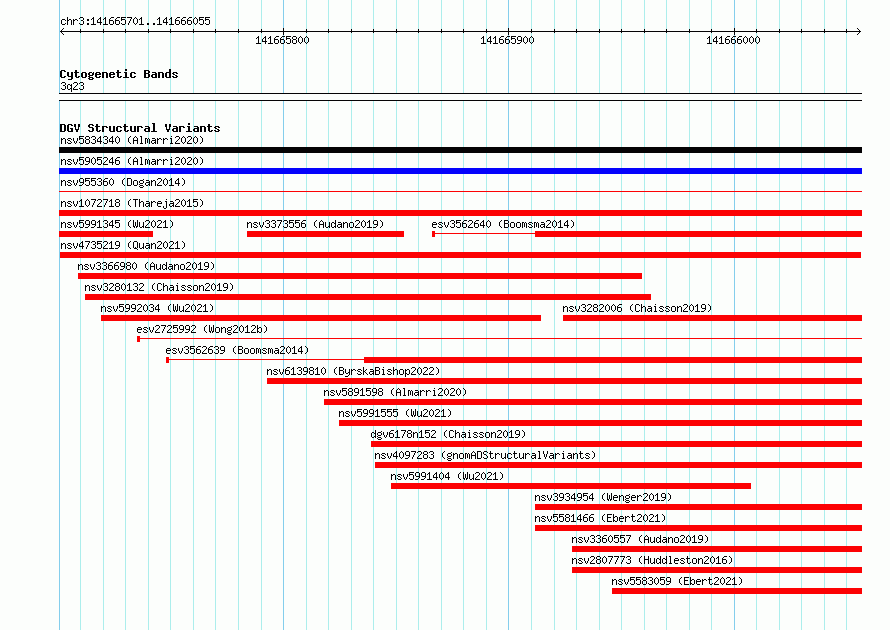The image size is (890, 630).
Task: Click the DGV Structural Variants track title
Action: click(x=140, y=128)
